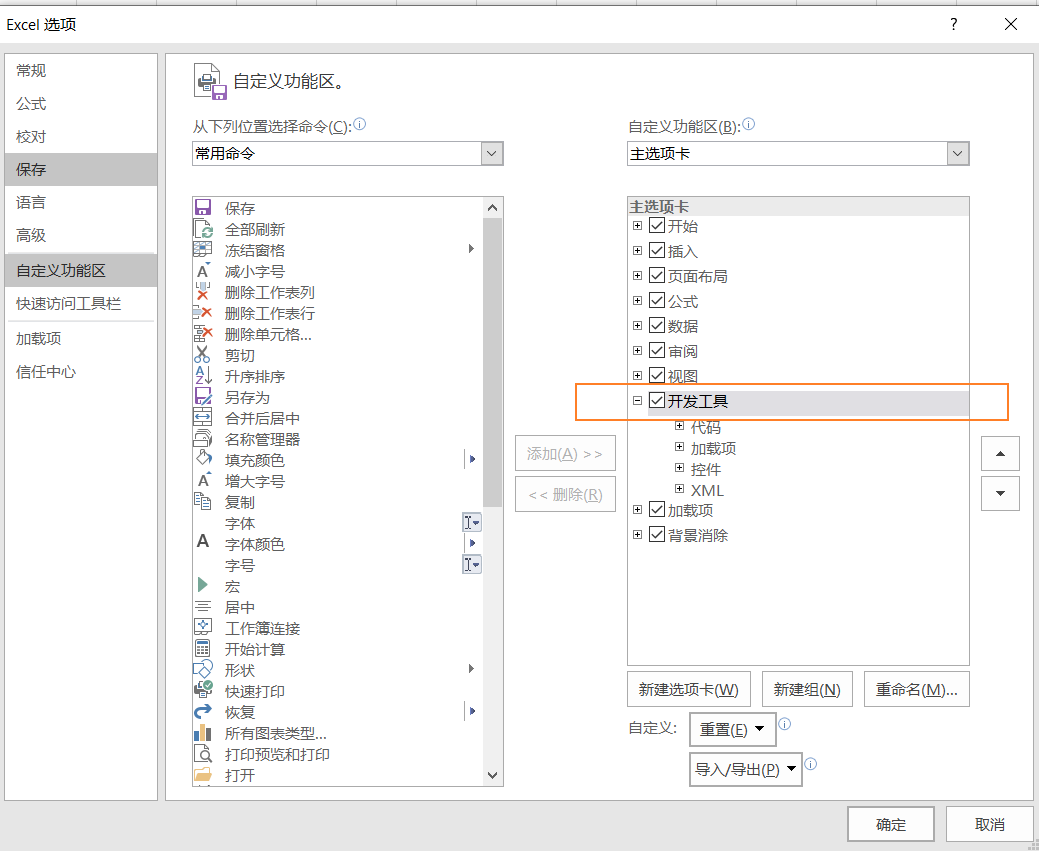1039x851 pixels.
Task: Uncheck the 公式 tab checkbox
Action: [x=657, y=300]
